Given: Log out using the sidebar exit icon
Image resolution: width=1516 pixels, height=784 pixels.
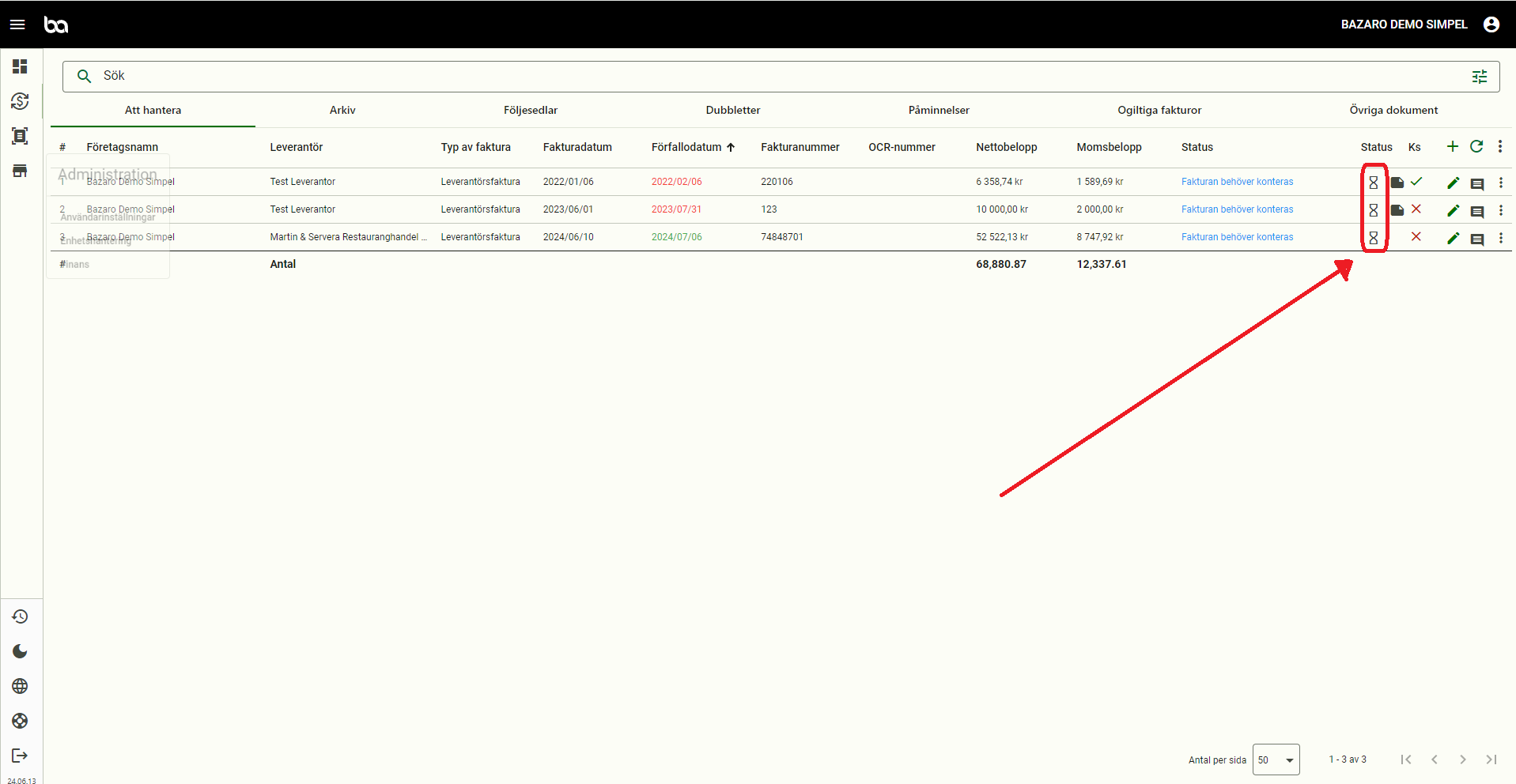Looking at the screenshot, I should point(20,756).
